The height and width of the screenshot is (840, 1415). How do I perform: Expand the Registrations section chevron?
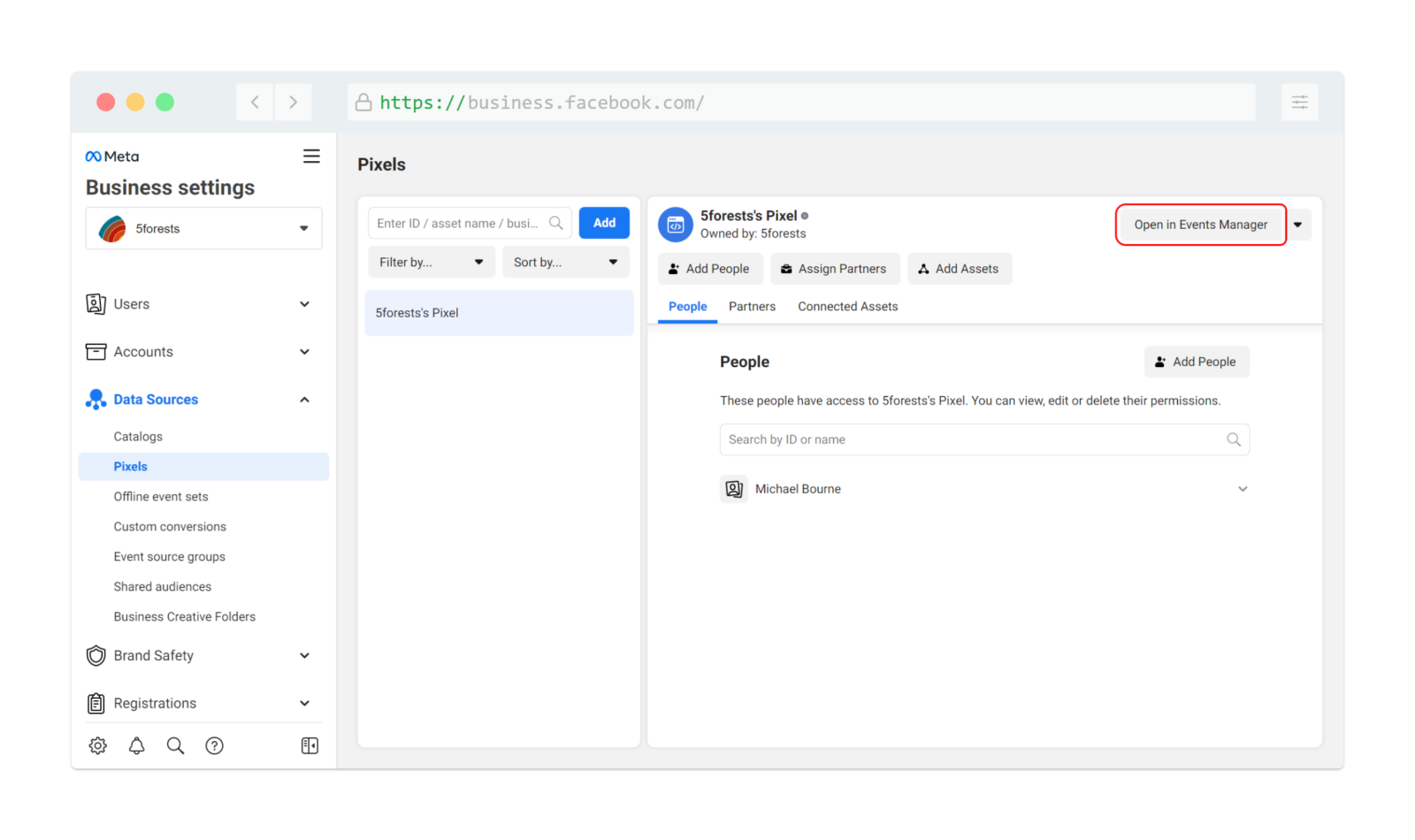tap(304, 703)
